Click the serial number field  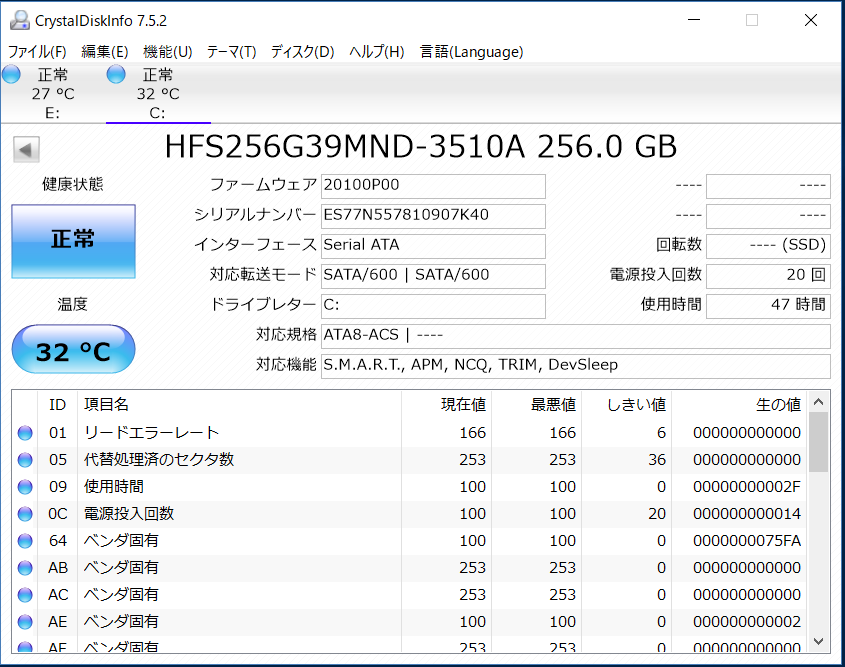coord(433,215)
